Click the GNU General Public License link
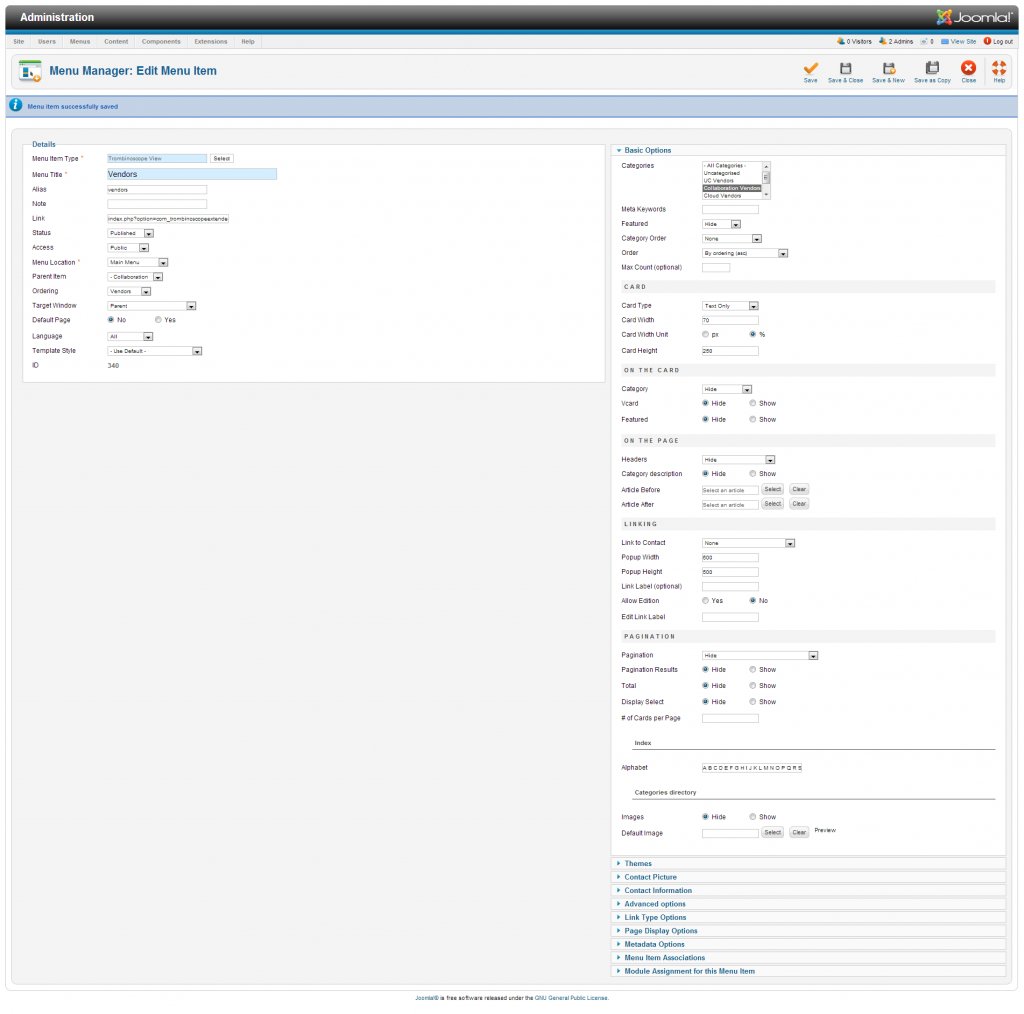The image size is (1024, 1014). [570, 998]
